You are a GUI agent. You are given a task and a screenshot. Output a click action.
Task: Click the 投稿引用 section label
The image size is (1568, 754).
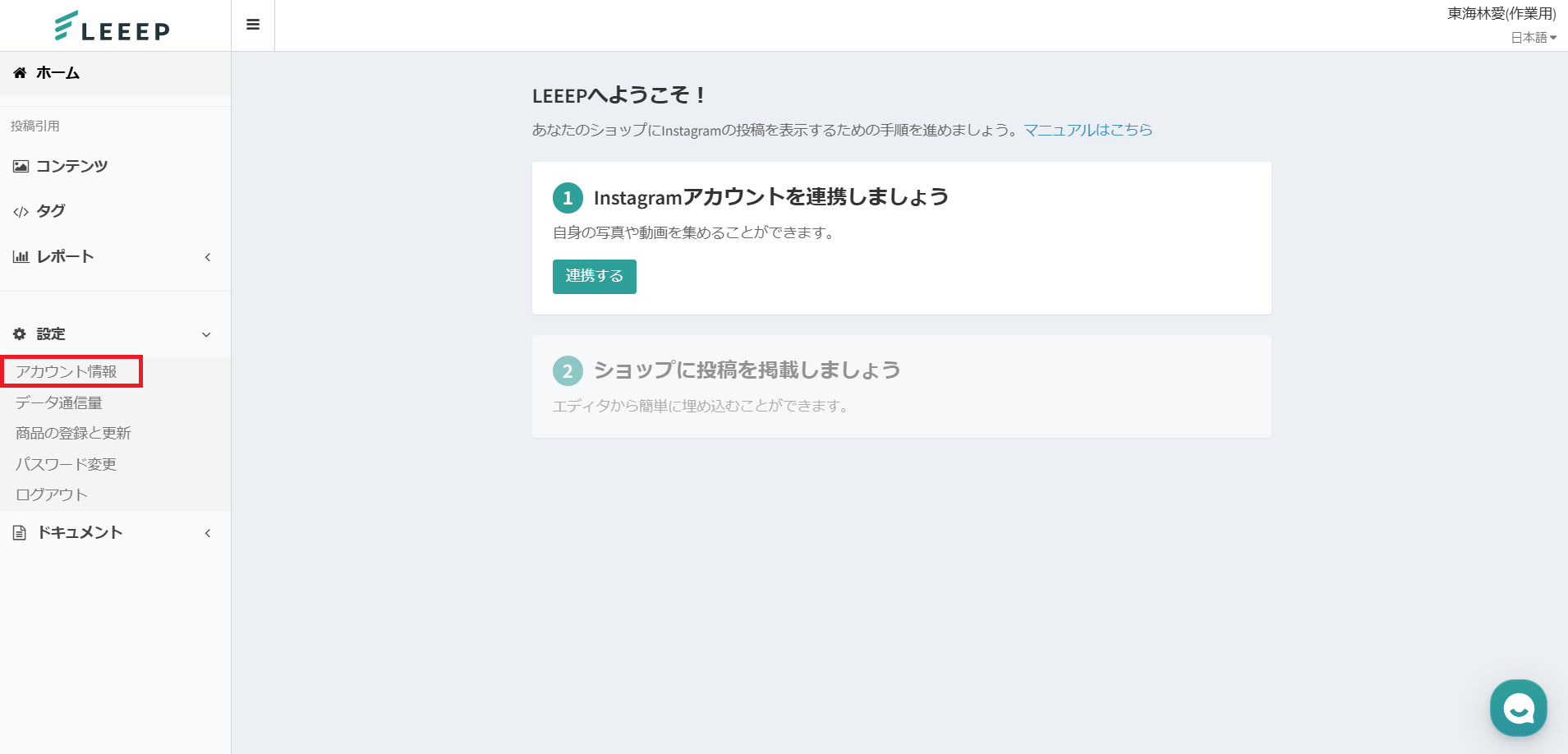35,126
